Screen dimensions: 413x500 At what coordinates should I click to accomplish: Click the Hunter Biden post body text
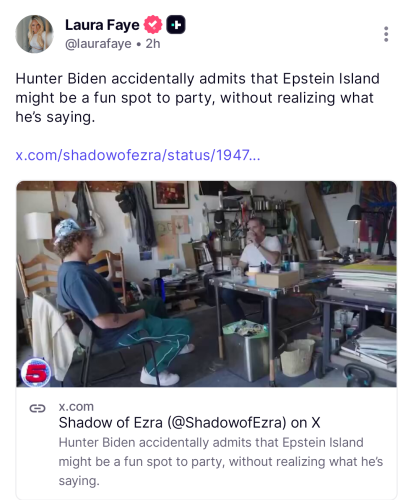197,98
